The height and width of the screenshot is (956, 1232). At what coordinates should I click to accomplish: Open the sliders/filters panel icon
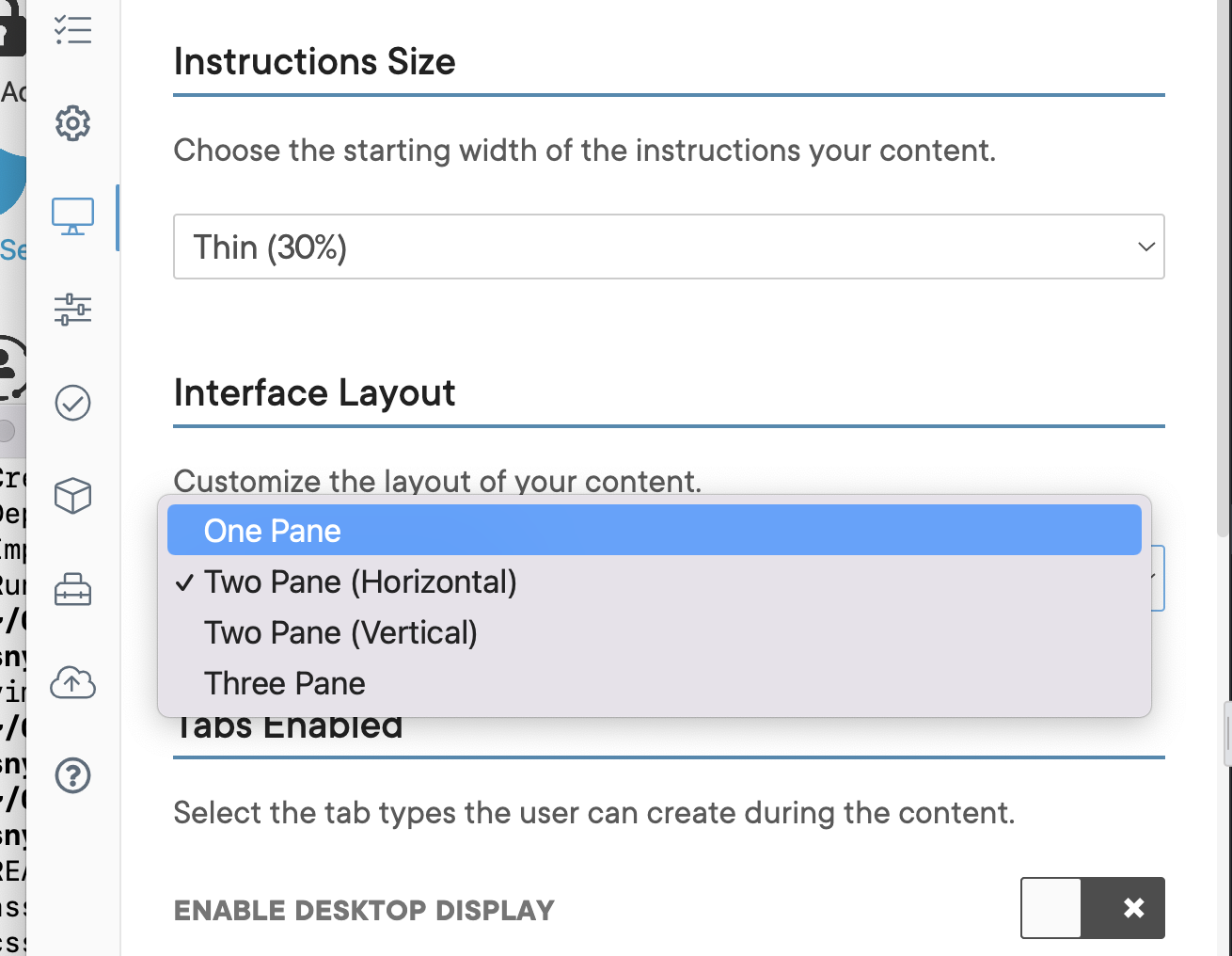(72, 309)
